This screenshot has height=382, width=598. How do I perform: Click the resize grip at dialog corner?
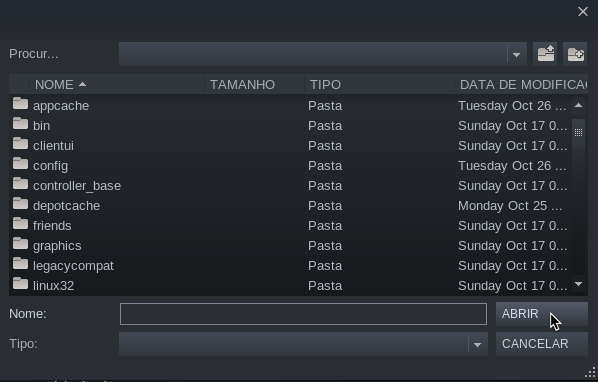coord(590,372)
